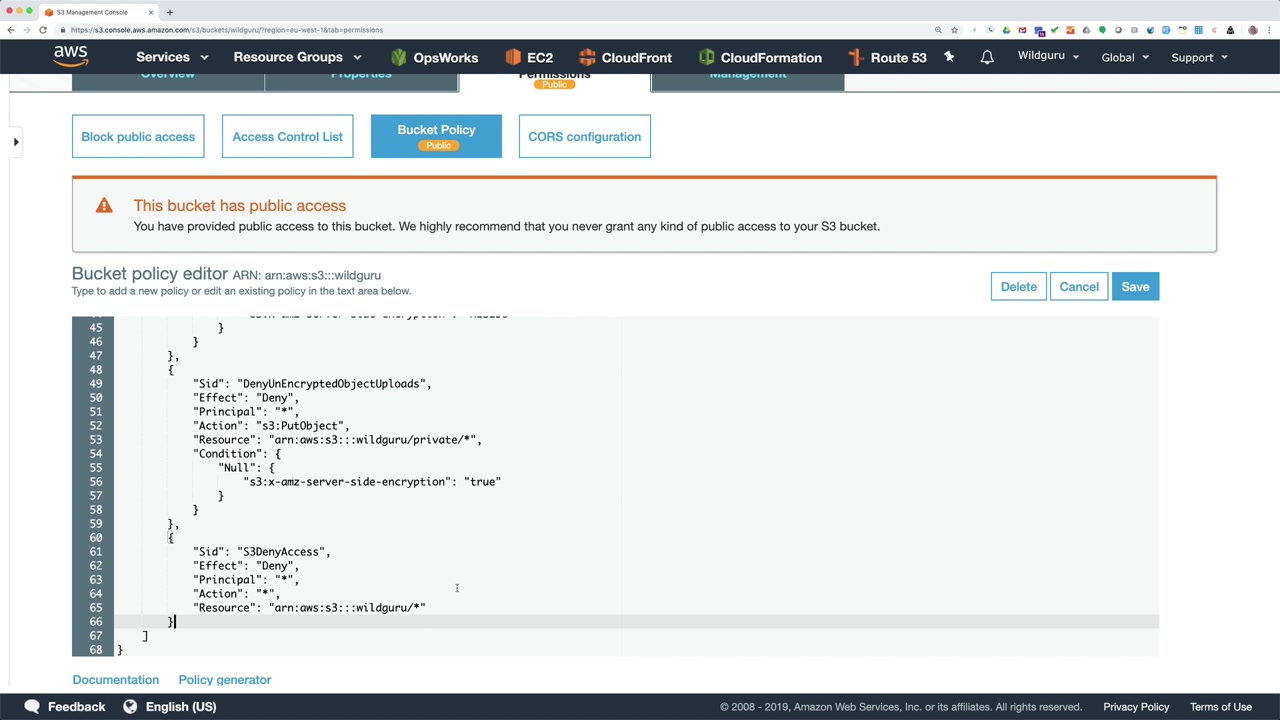Click the AWS logo home icon
This screenshot has width=1280, height=720.
[71, 57]
